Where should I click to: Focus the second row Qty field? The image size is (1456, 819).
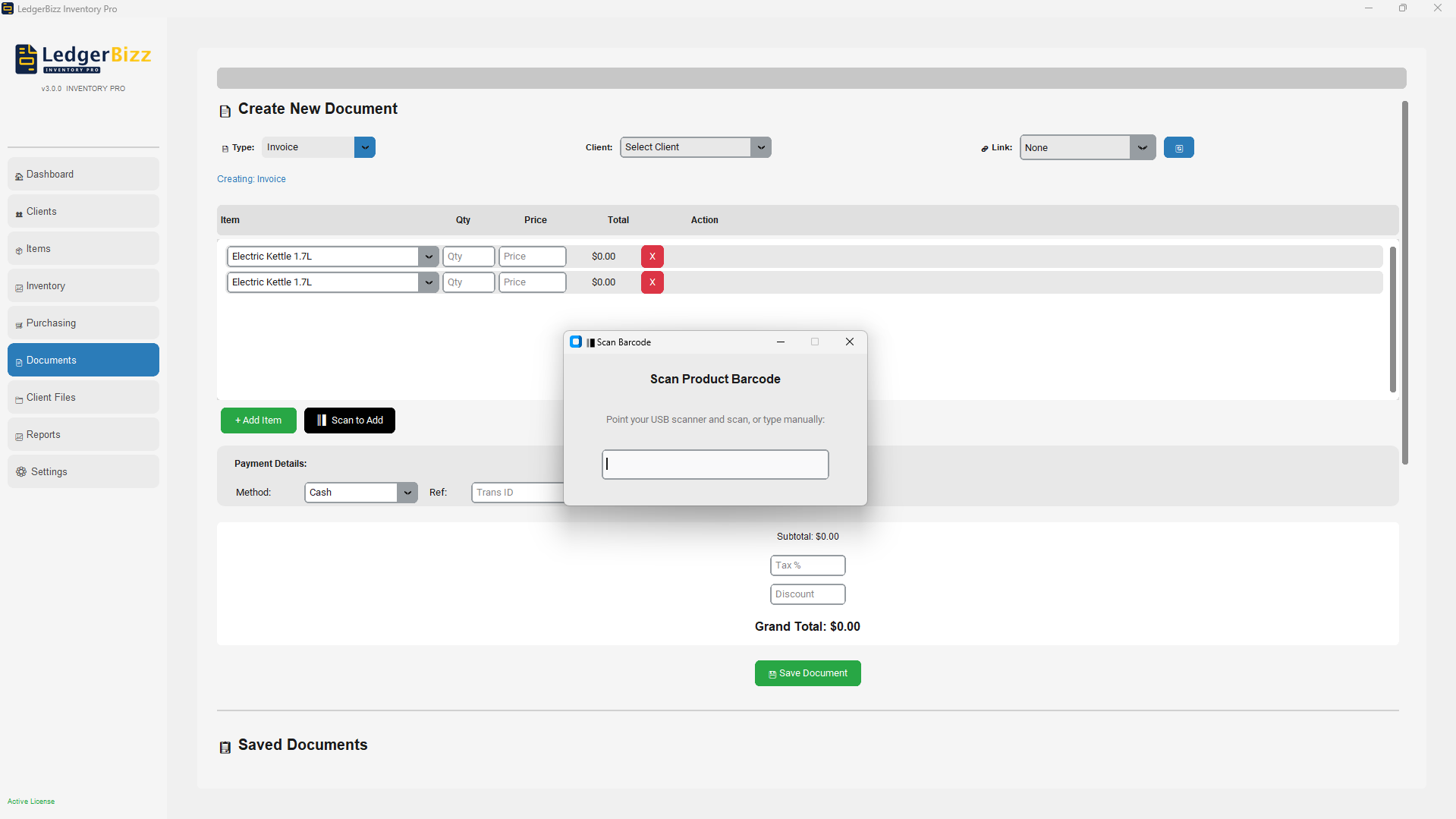pos(469,282)
